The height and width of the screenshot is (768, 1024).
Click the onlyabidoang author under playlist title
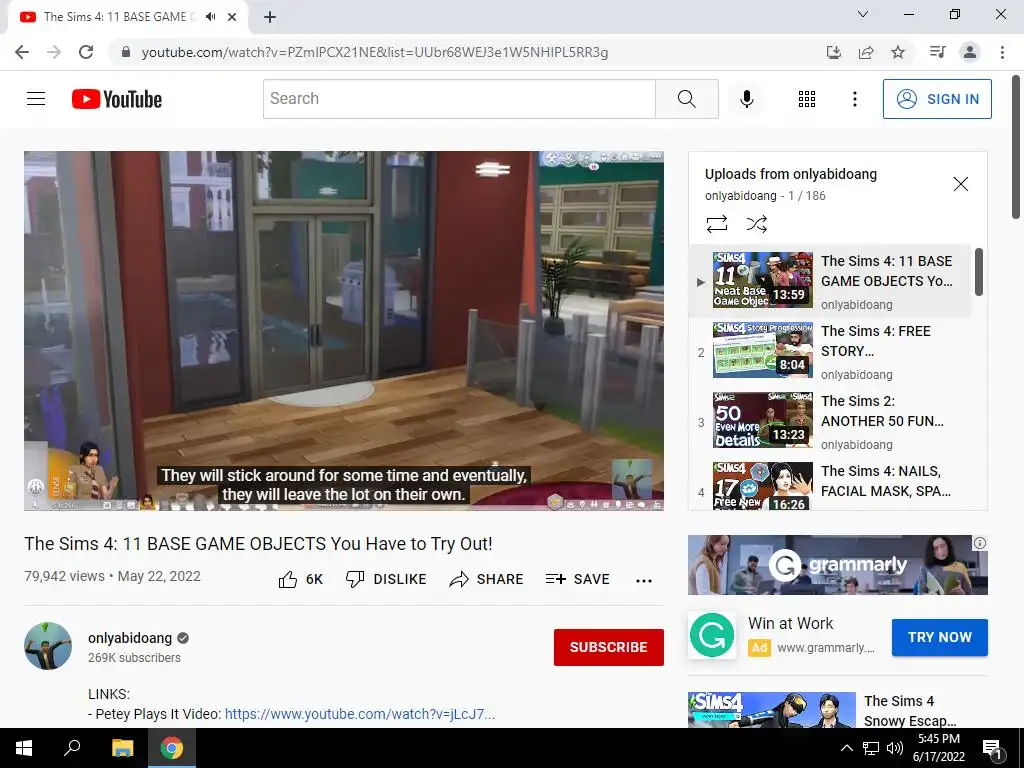click(741, 196)
